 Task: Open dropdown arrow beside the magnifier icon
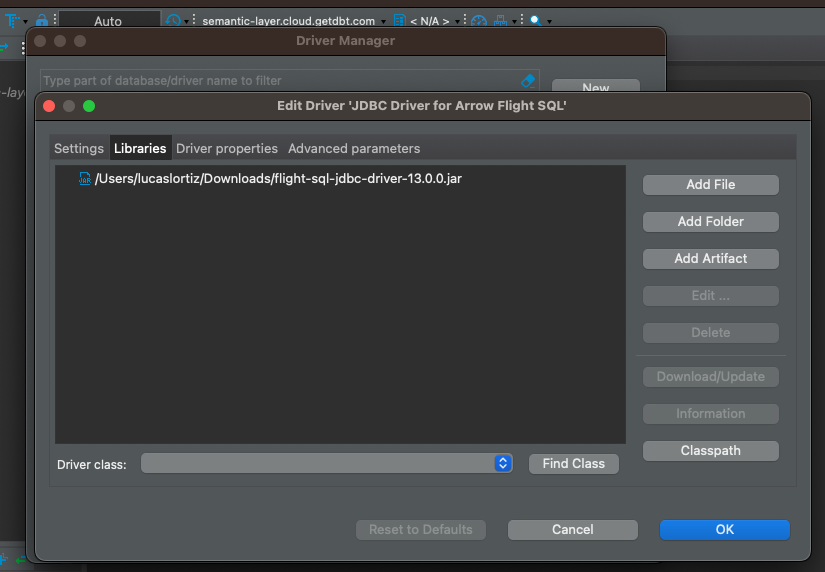(549, 22)
